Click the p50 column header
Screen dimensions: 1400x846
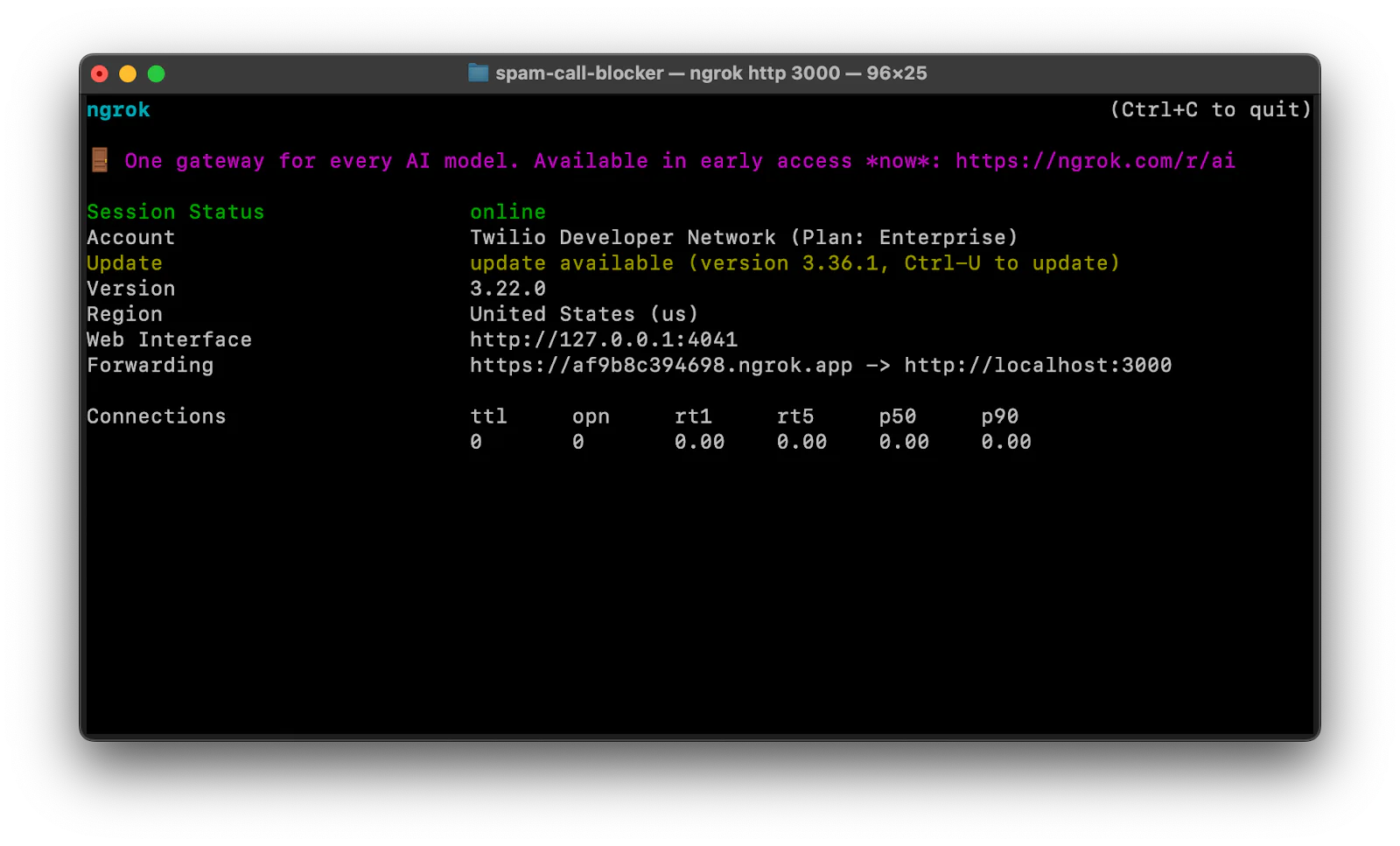tap(898, 416)
